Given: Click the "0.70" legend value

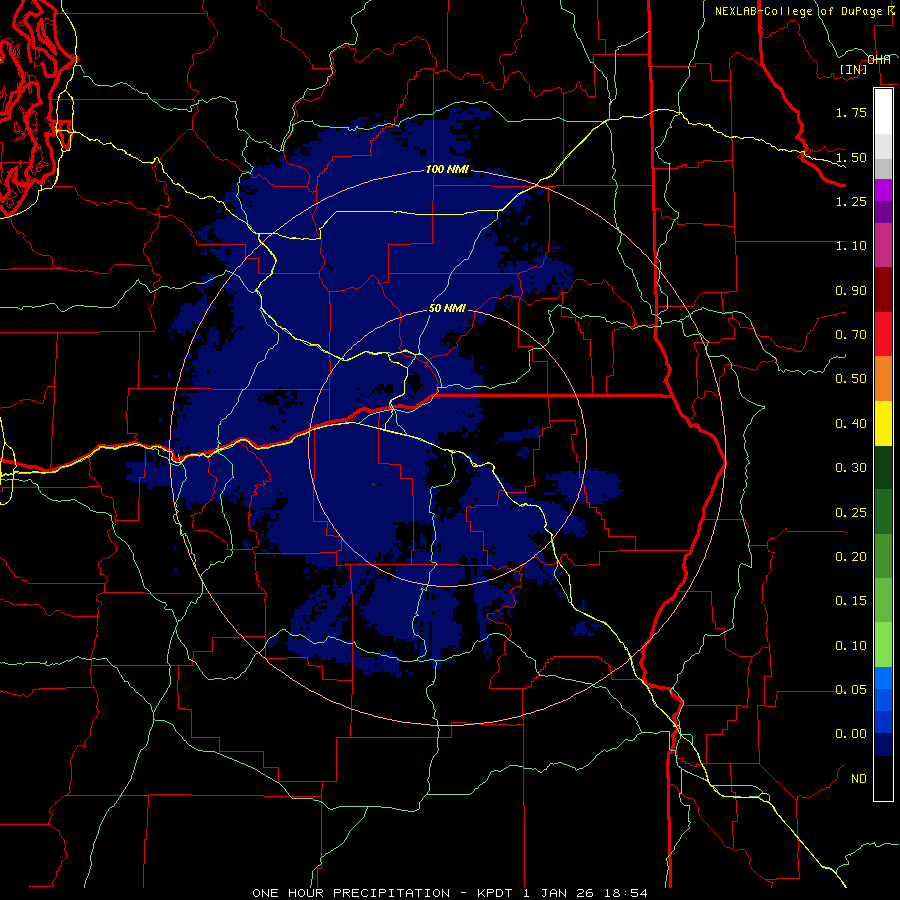Looking at the screenshot, I should click(851, 334).
